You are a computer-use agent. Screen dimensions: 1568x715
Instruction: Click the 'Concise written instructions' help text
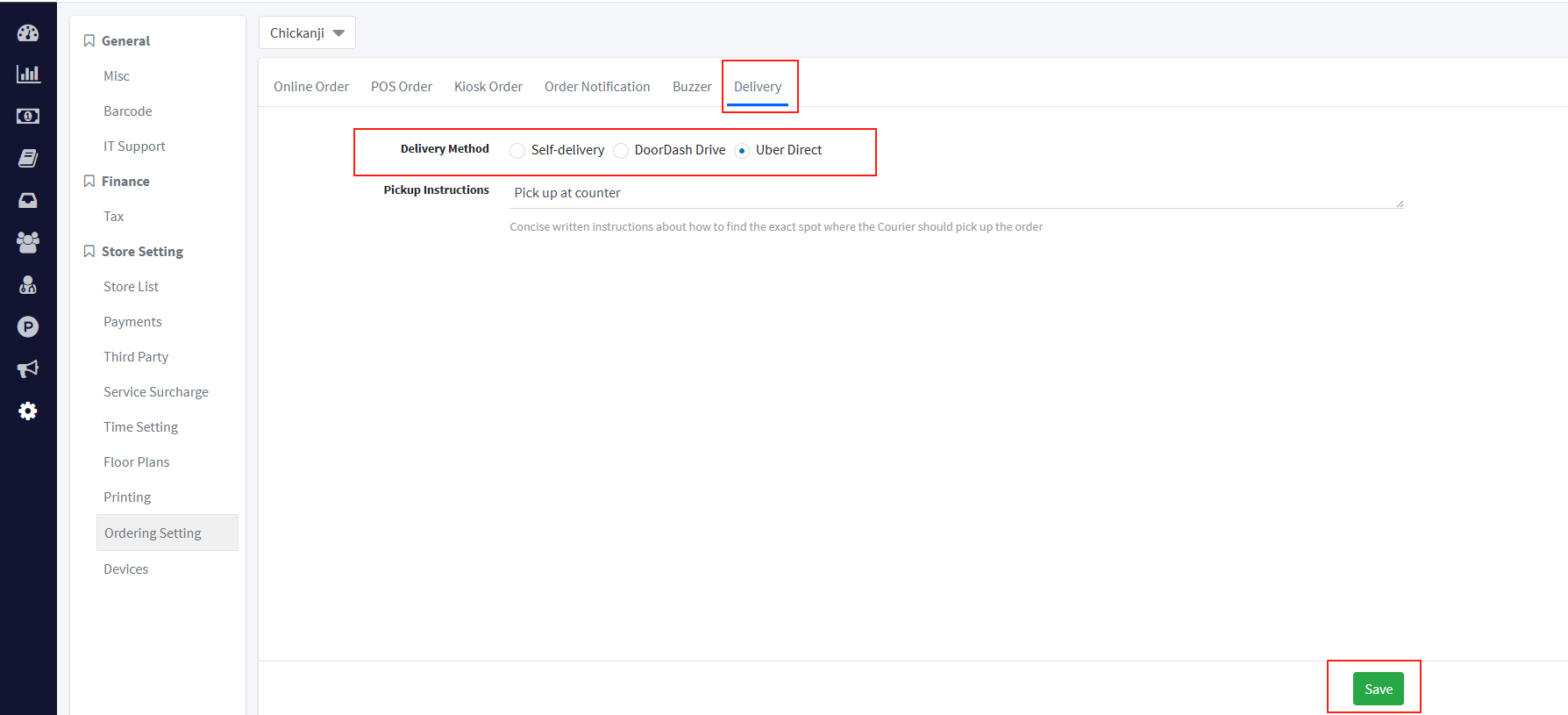[x=776, y=227]
